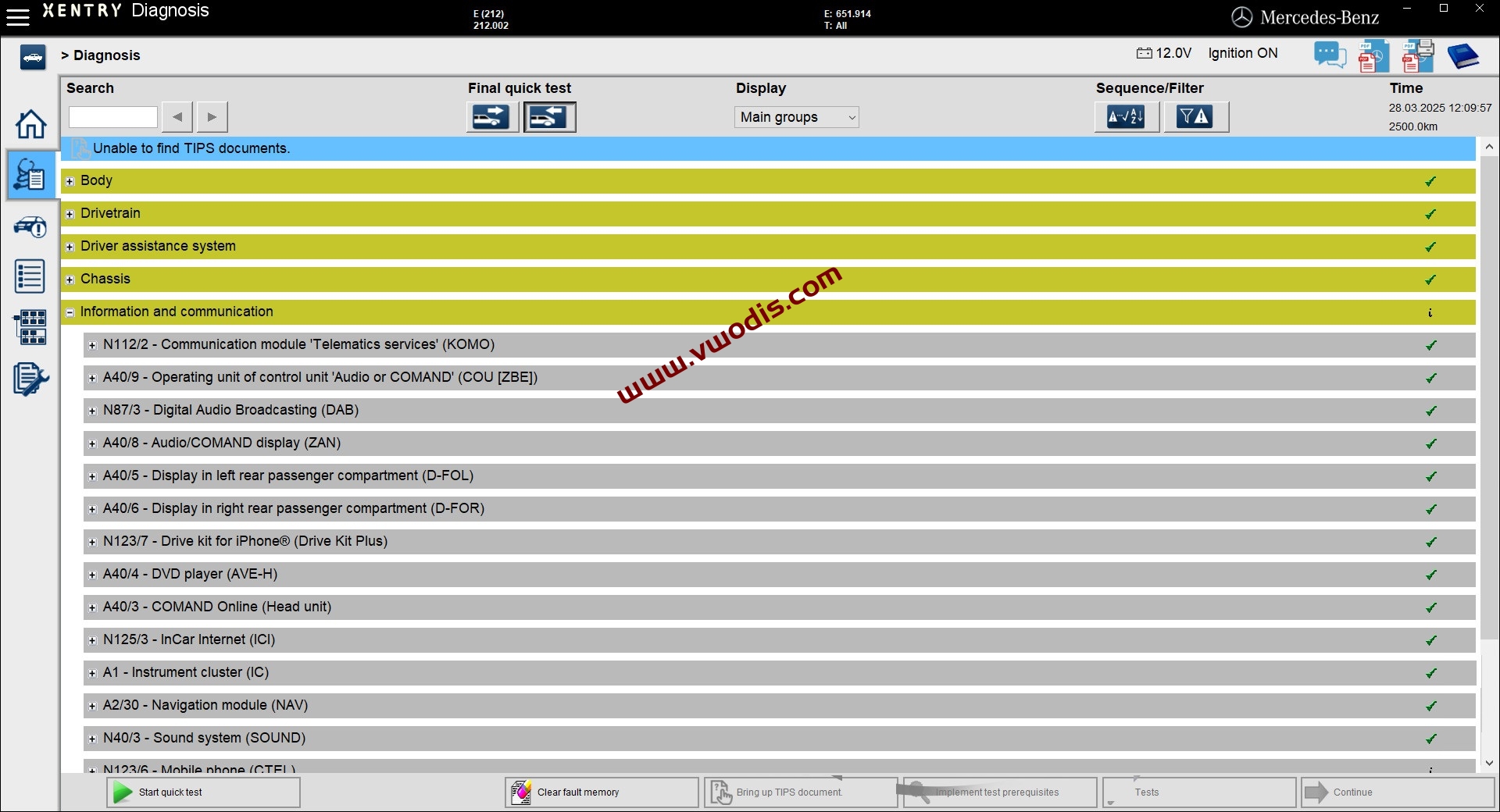Expand A40/8 Audio/COMAND display row

pyautogui.click(x=92, y=443)
